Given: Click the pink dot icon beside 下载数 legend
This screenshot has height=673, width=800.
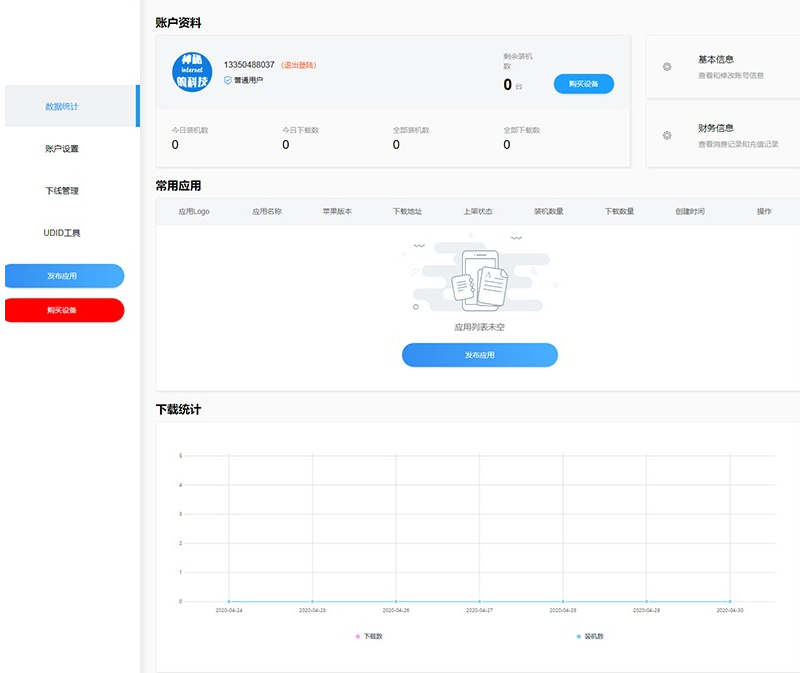Looking at the screenshot, I should (x=356, y=637).
